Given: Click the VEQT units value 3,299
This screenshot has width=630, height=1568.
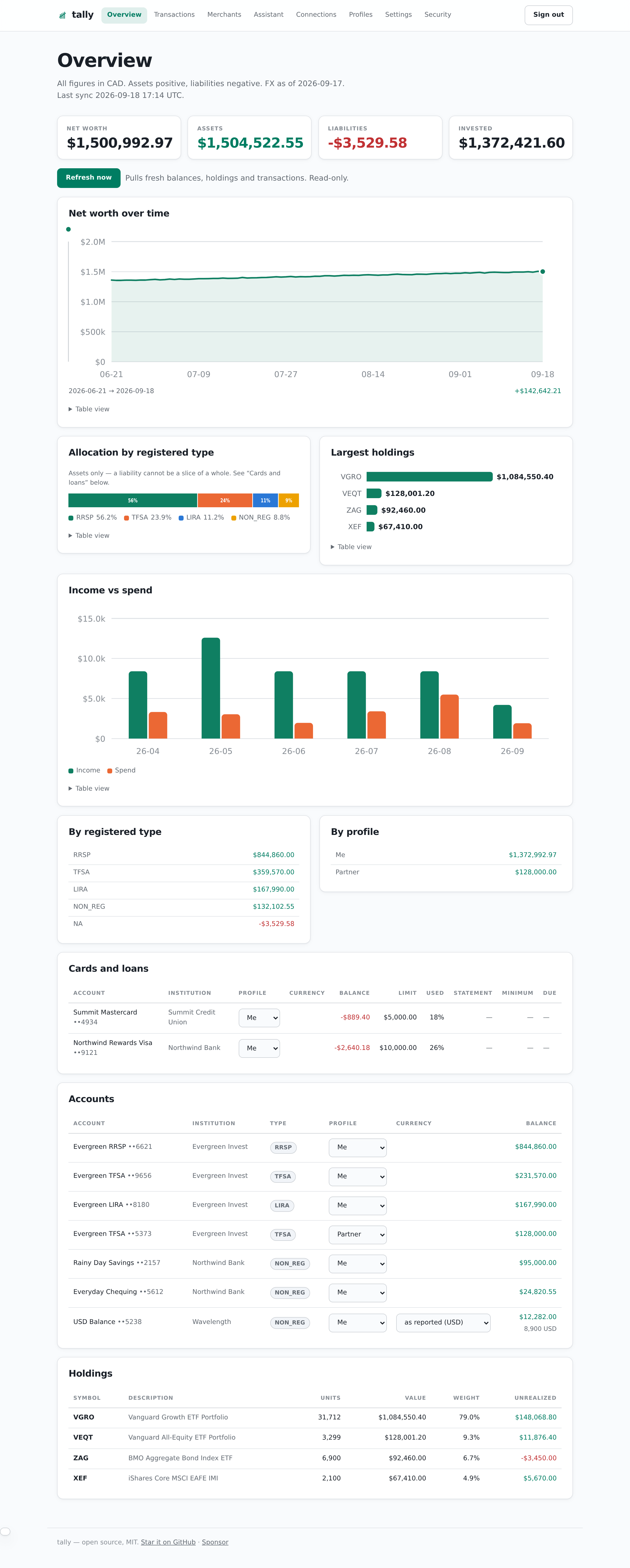Looking at the screenshot, I should (331, 1437).
